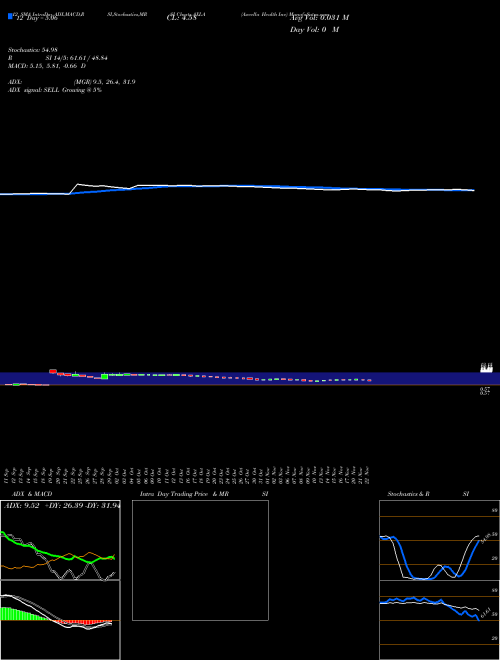500x660 pixels.
Task: Open the empty Intra Day Trading Price chart
Action: (200, 560)
